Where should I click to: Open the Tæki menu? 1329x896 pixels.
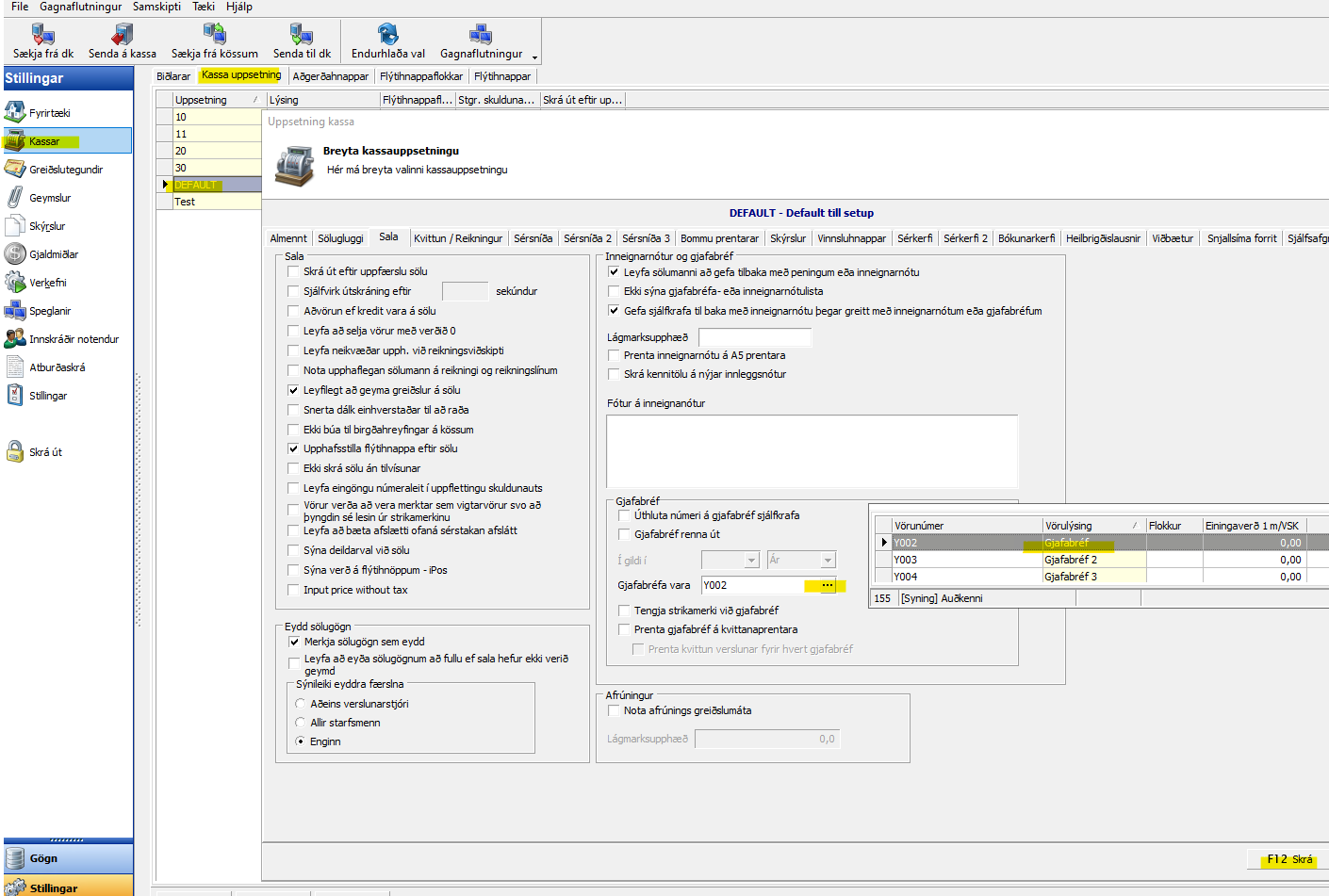pyautogui.click(x=204, y=7)
